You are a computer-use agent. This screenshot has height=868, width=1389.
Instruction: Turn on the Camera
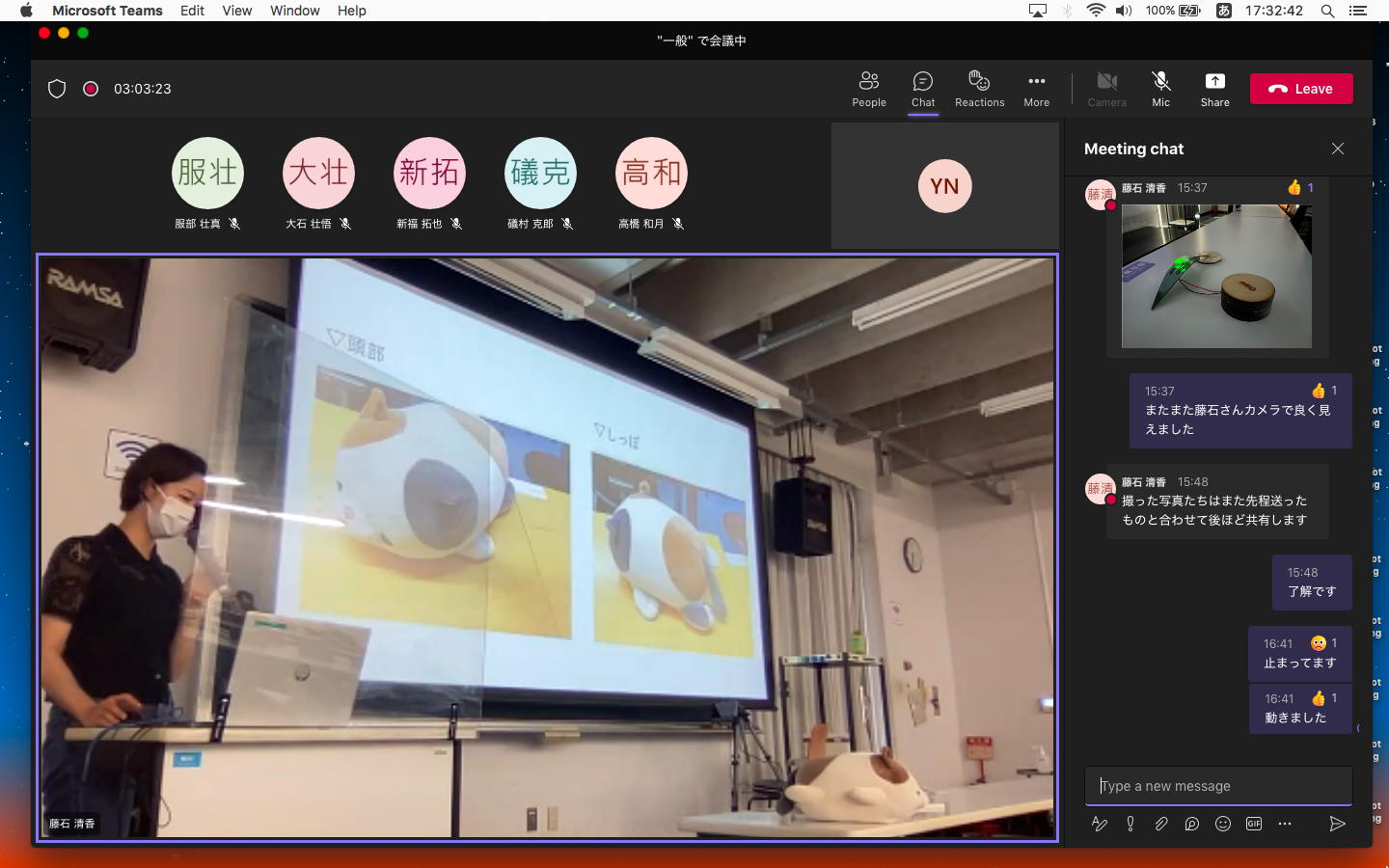click(x=1106, y=89)
